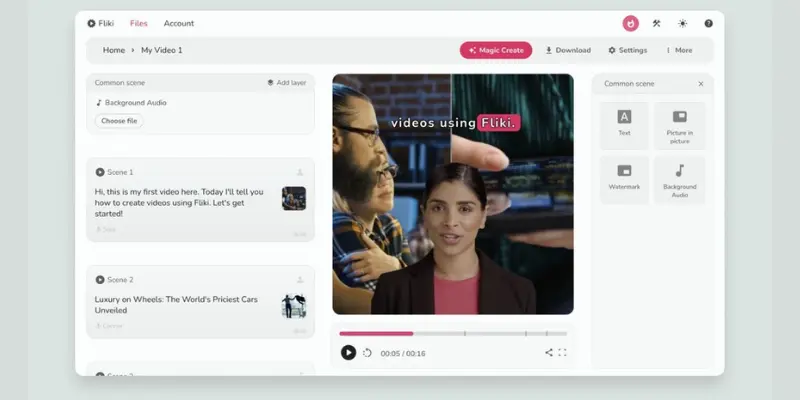Click the replay circular arrow icon
The height and width of the screenshot is (400, 800).
367,353
